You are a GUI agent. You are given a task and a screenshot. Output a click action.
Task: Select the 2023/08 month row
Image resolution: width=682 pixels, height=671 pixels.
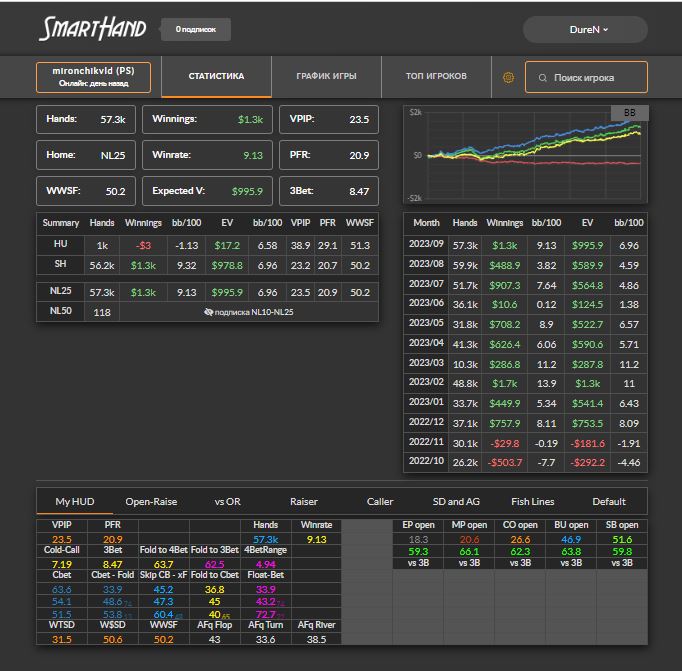(525, 265)
